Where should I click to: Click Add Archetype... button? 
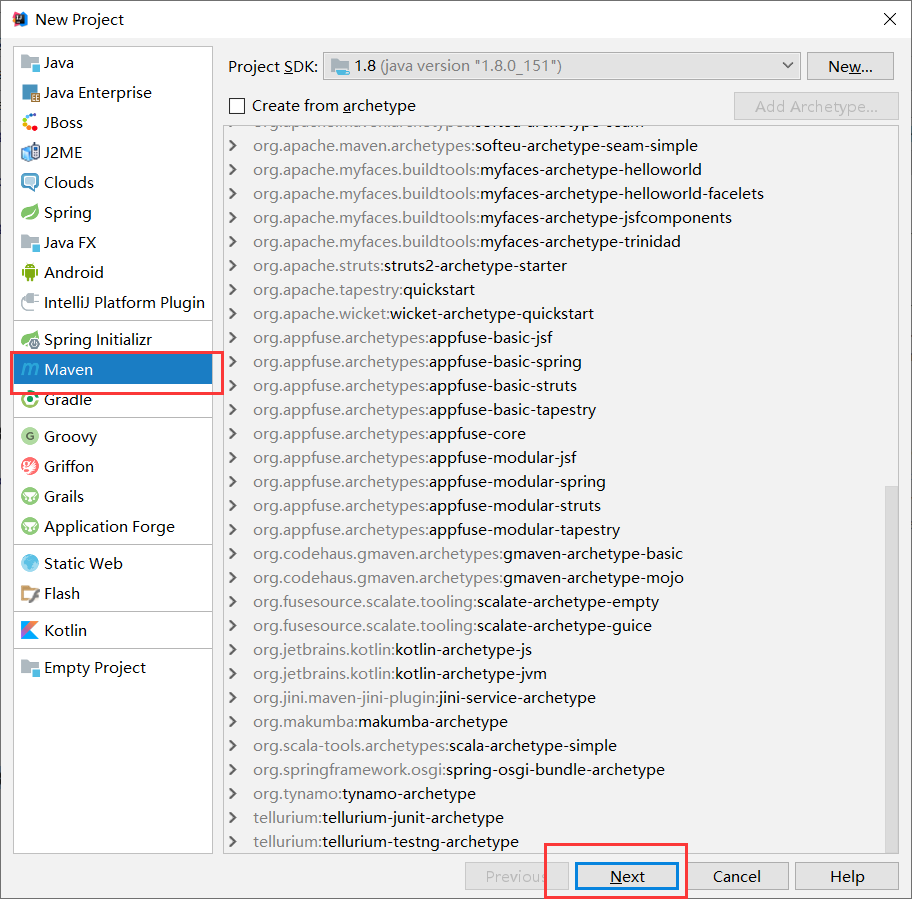pyautogui.click(x=816, y=106)
